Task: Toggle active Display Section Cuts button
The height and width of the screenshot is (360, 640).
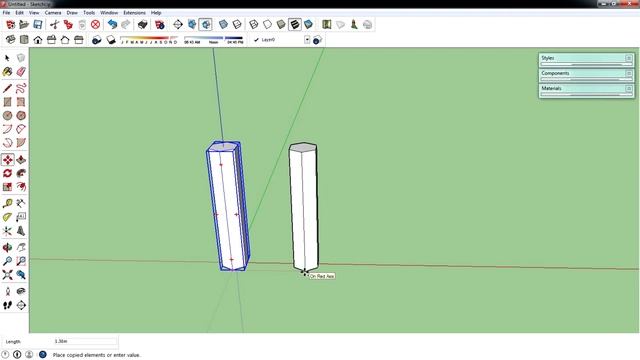Action: (x=205, y=24)
